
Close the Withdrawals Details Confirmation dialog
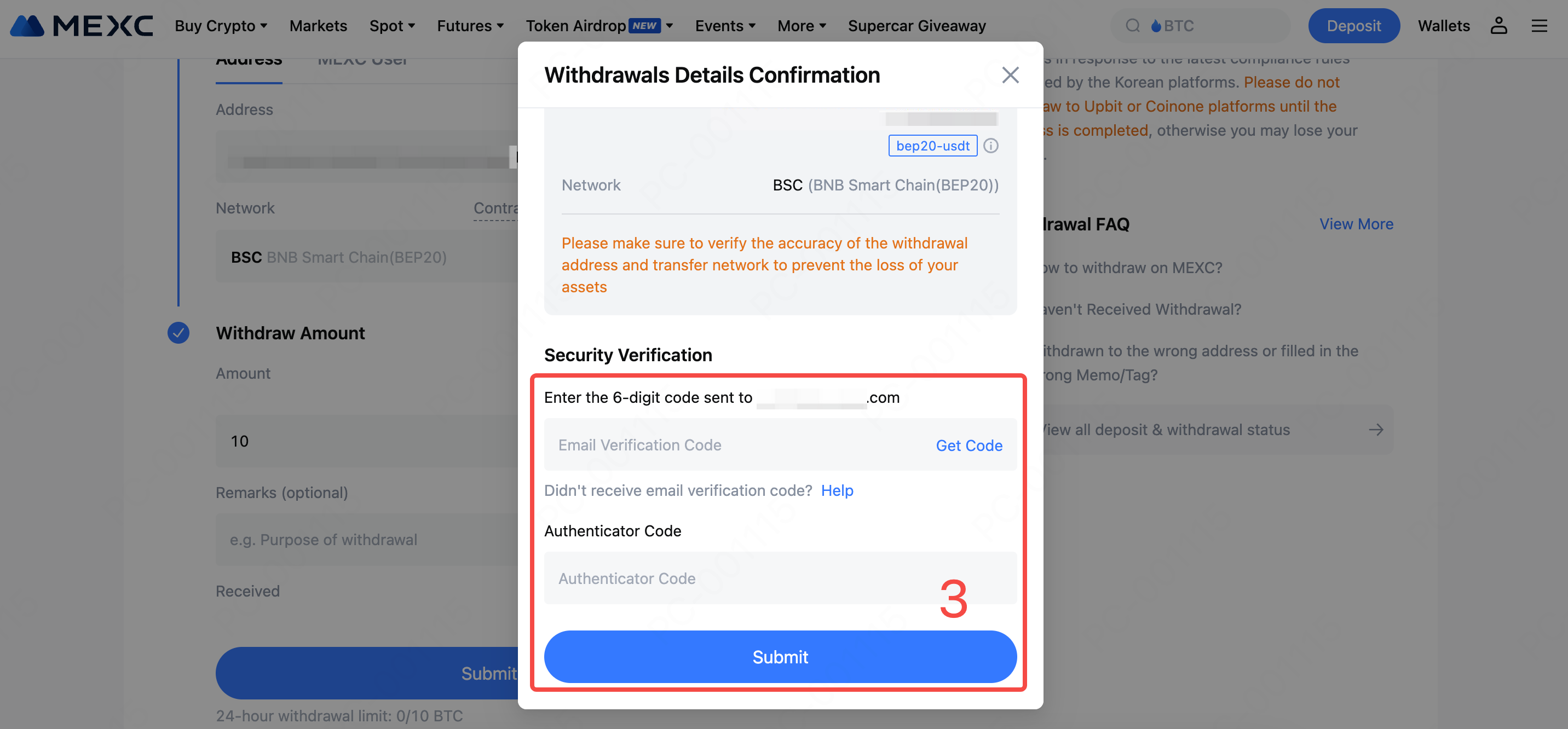tap(1010, 75)
